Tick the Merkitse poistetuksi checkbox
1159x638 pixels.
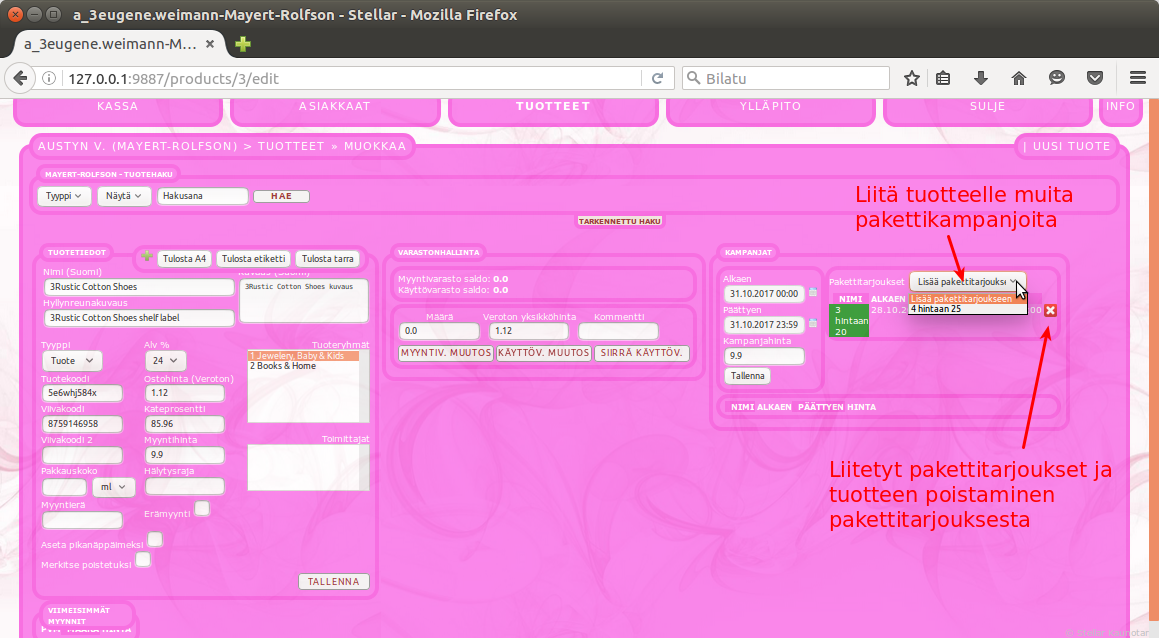coord(143,560)
